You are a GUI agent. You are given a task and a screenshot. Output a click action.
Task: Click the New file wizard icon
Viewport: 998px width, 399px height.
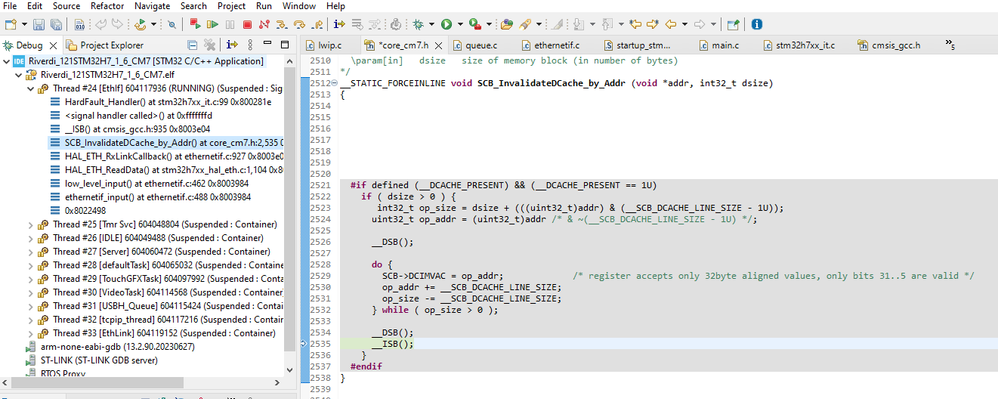10,24
